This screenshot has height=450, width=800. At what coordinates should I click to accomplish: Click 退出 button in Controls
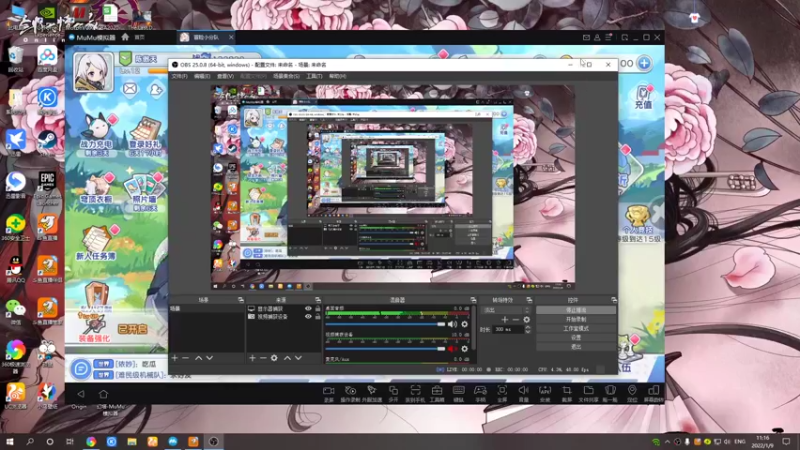576,347
